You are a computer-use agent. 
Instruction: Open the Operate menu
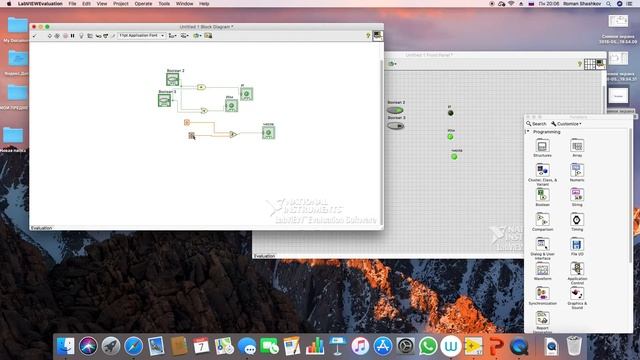coord(143,4)
